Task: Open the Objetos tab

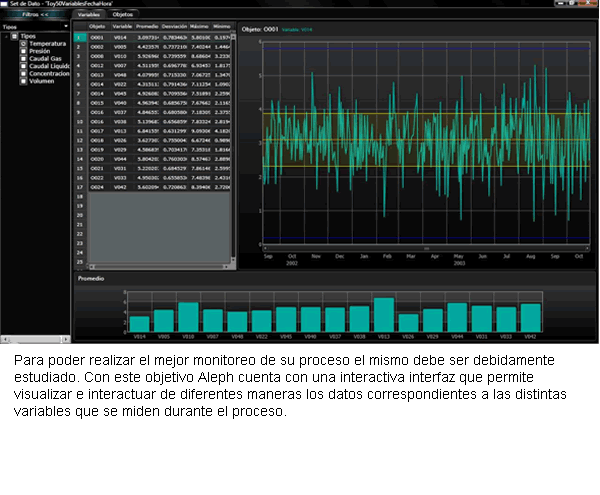Action: pyautogui.click(x=123, y=16)
